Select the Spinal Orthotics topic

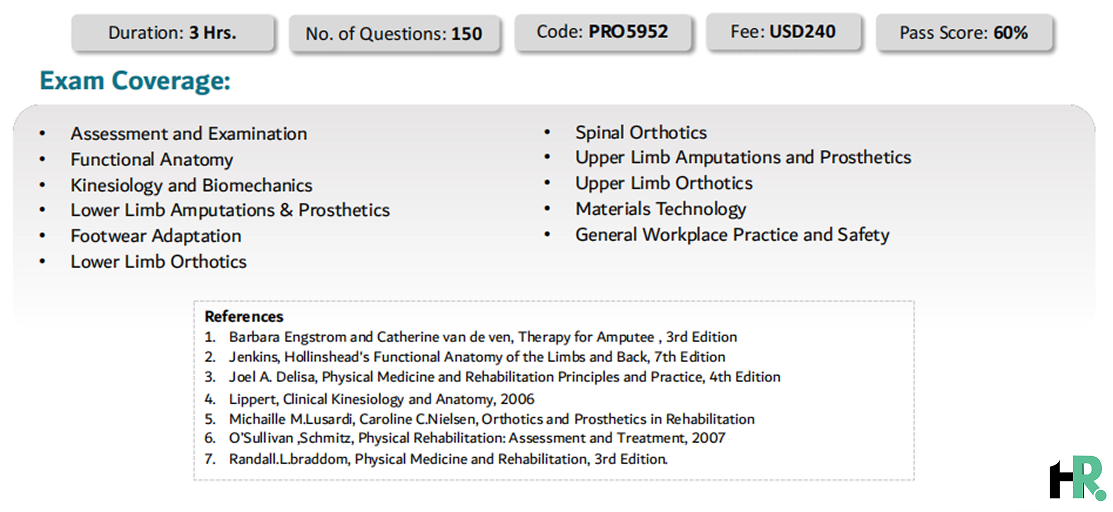[x=641, y=133]
